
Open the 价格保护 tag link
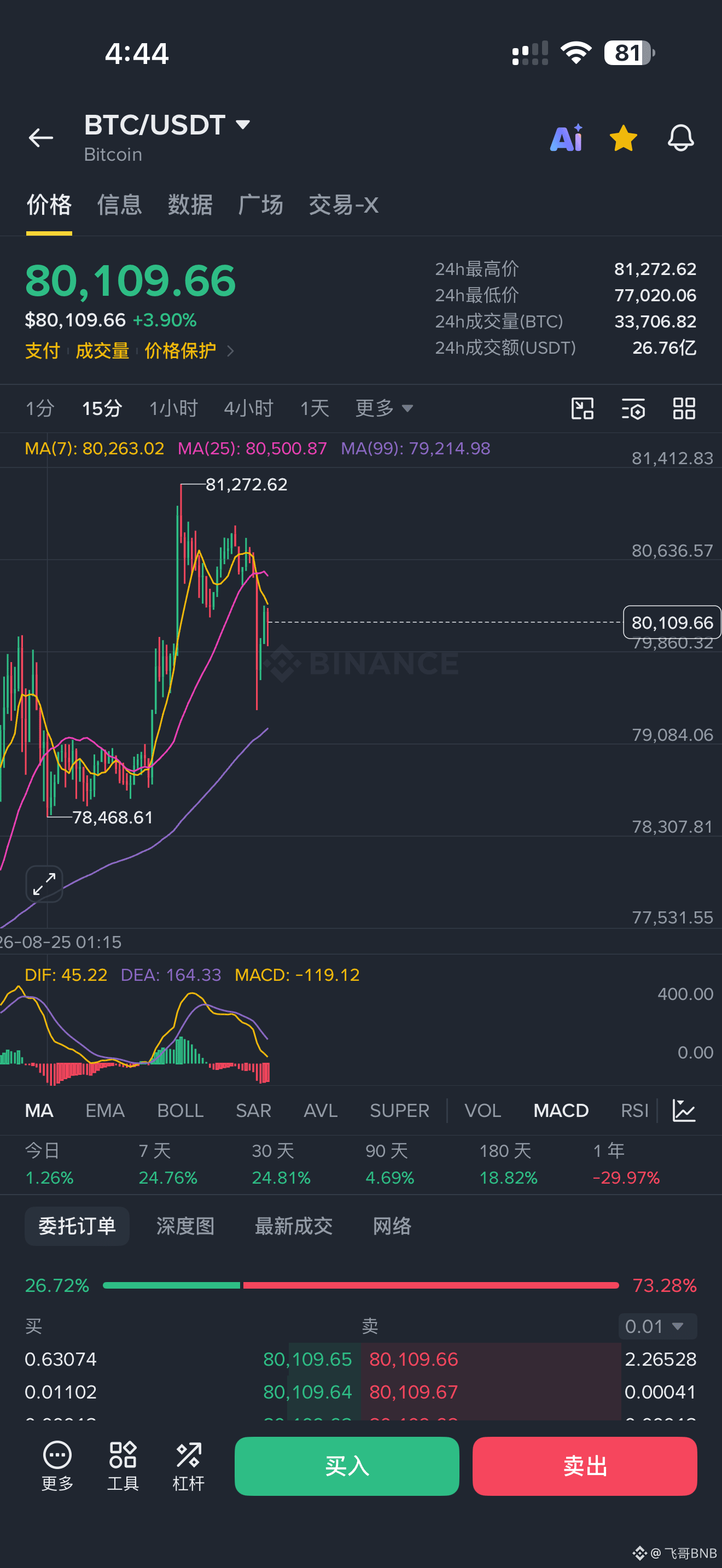pos(180,350)
